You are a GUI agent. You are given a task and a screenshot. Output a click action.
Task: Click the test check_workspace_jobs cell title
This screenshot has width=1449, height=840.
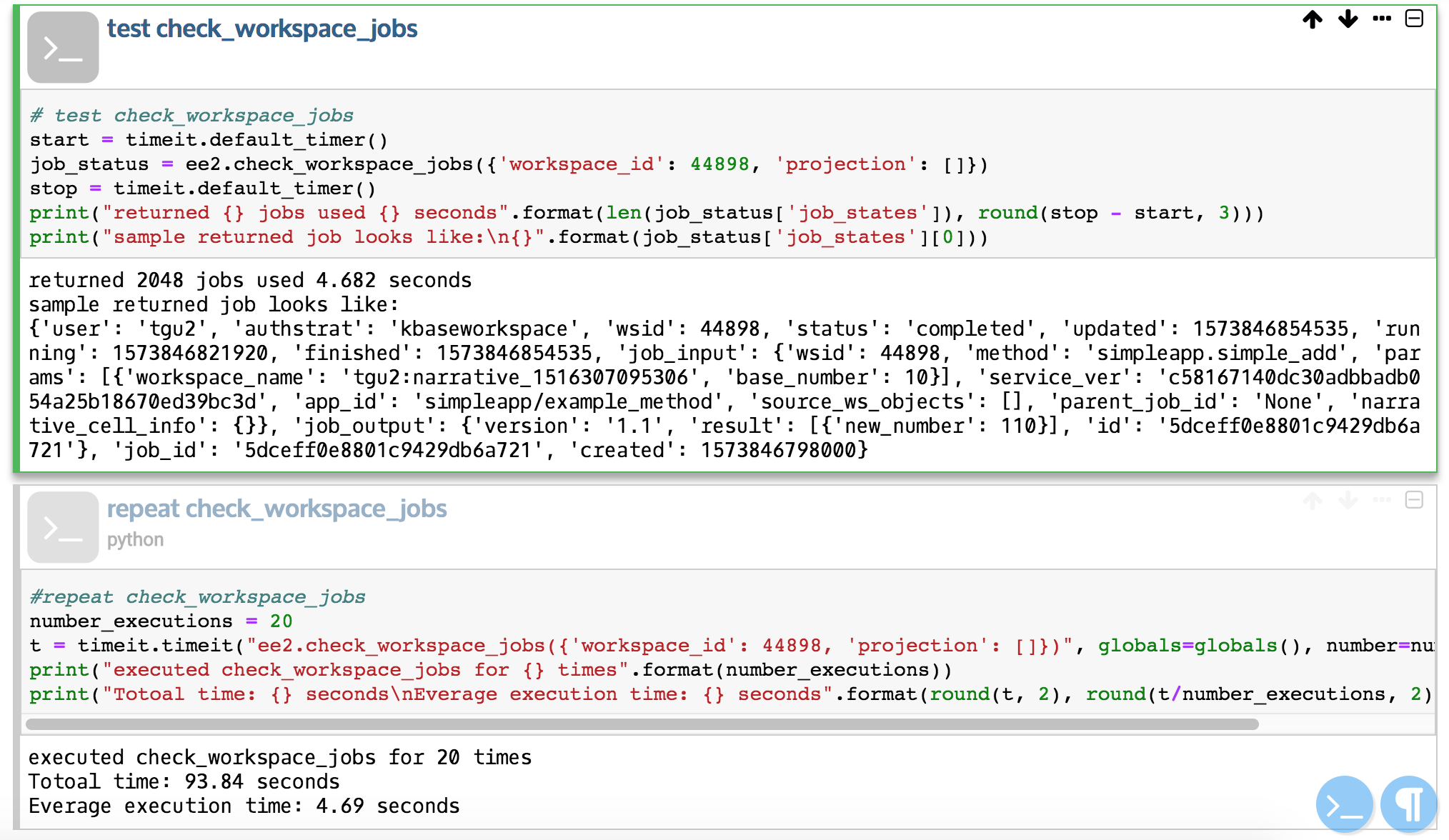(262, 29)
